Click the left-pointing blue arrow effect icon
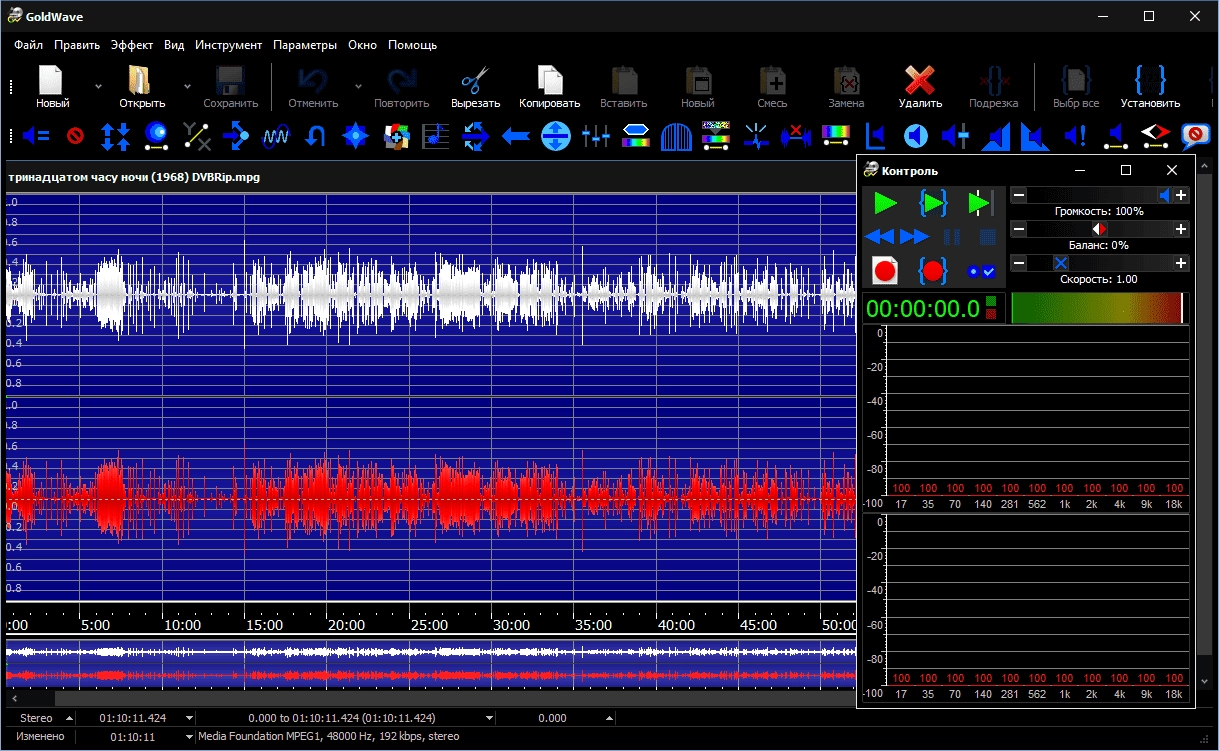The image size is (1219, 751). point(515,135)
